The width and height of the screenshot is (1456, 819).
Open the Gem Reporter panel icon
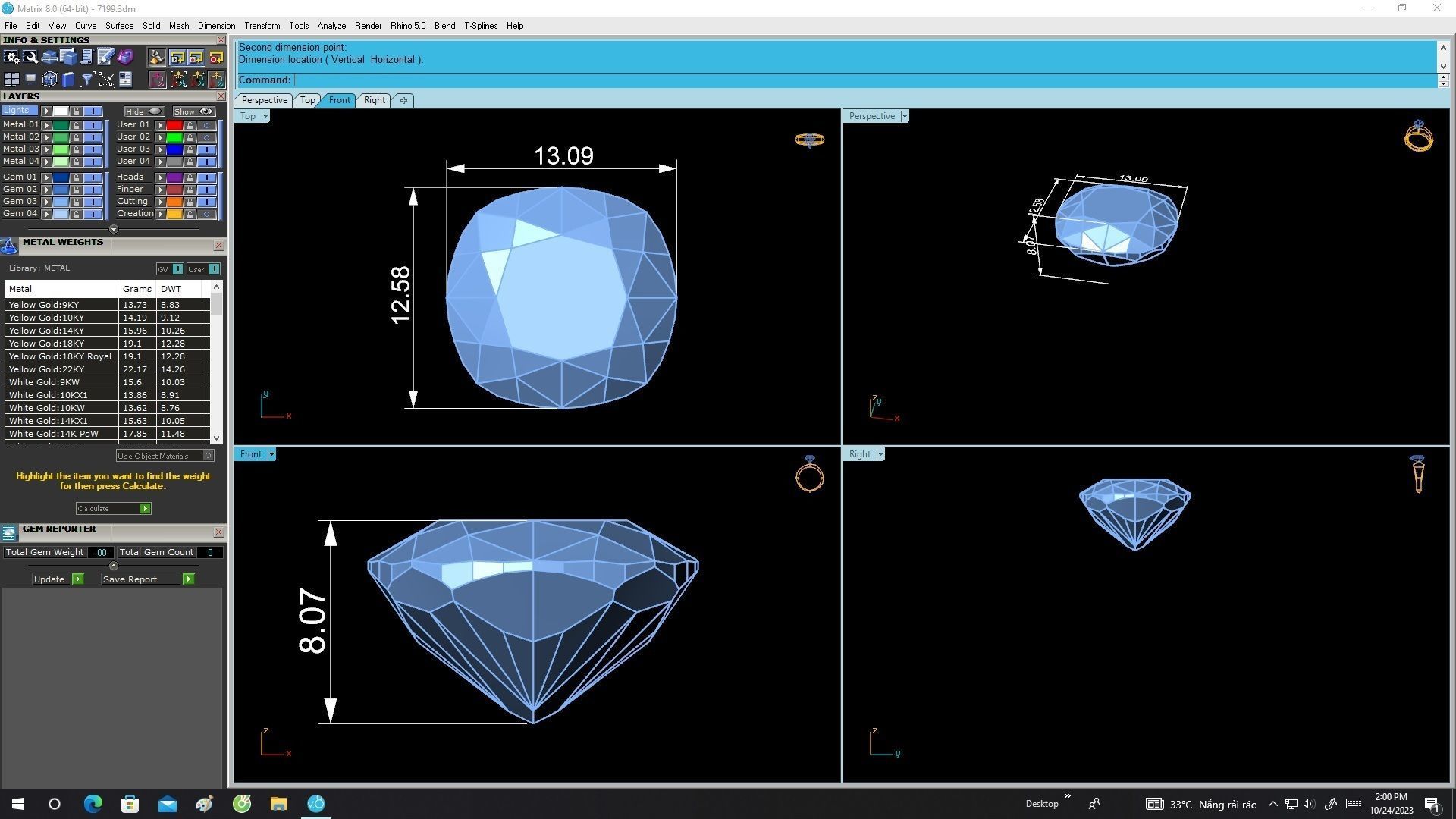click(9, 532)
